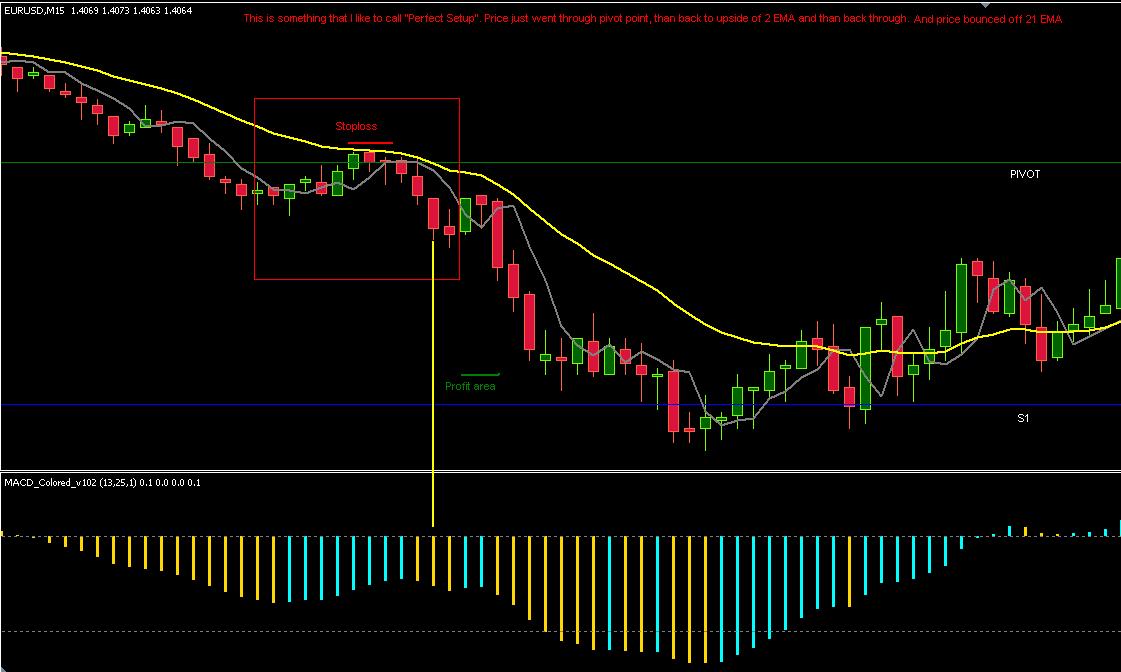Viewport: 1121px width, 672px height.
Task: Click the tallest green candle near right edge
Action: tap(961, 299)
